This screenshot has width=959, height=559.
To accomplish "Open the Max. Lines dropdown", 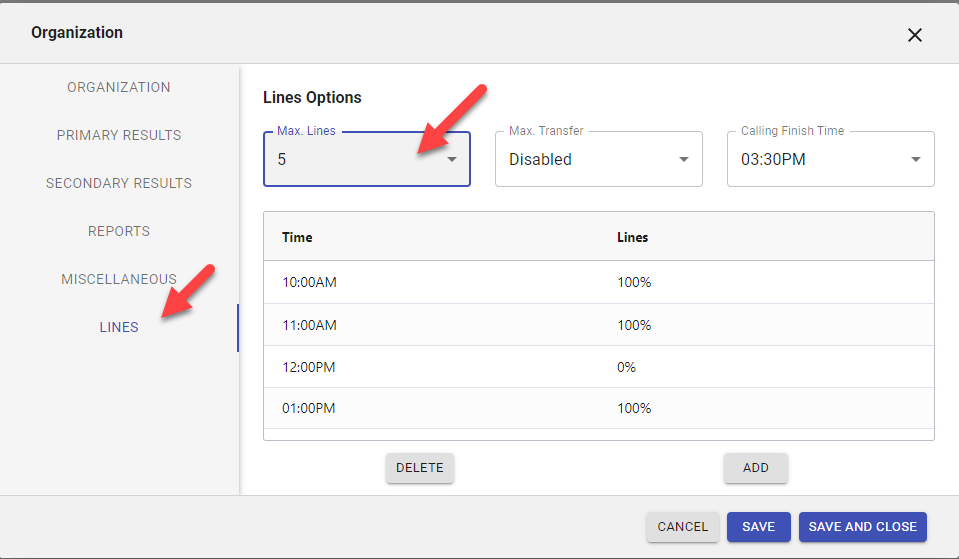I will pos(366,160).
